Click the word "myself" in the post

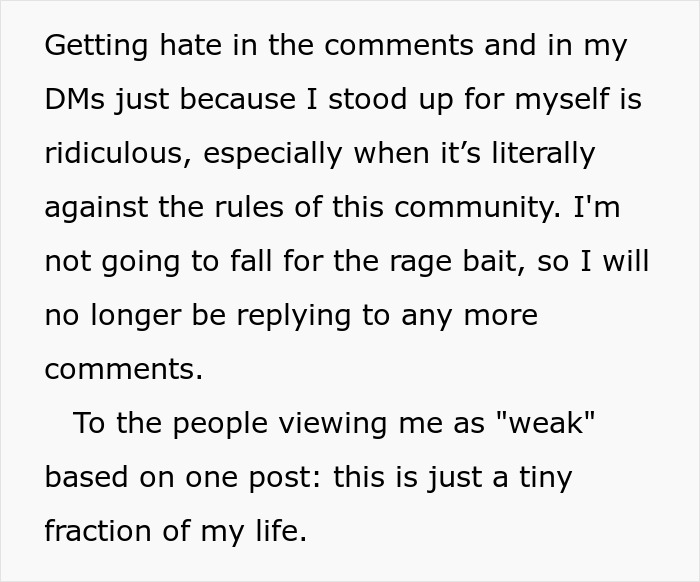click(562, 100)
